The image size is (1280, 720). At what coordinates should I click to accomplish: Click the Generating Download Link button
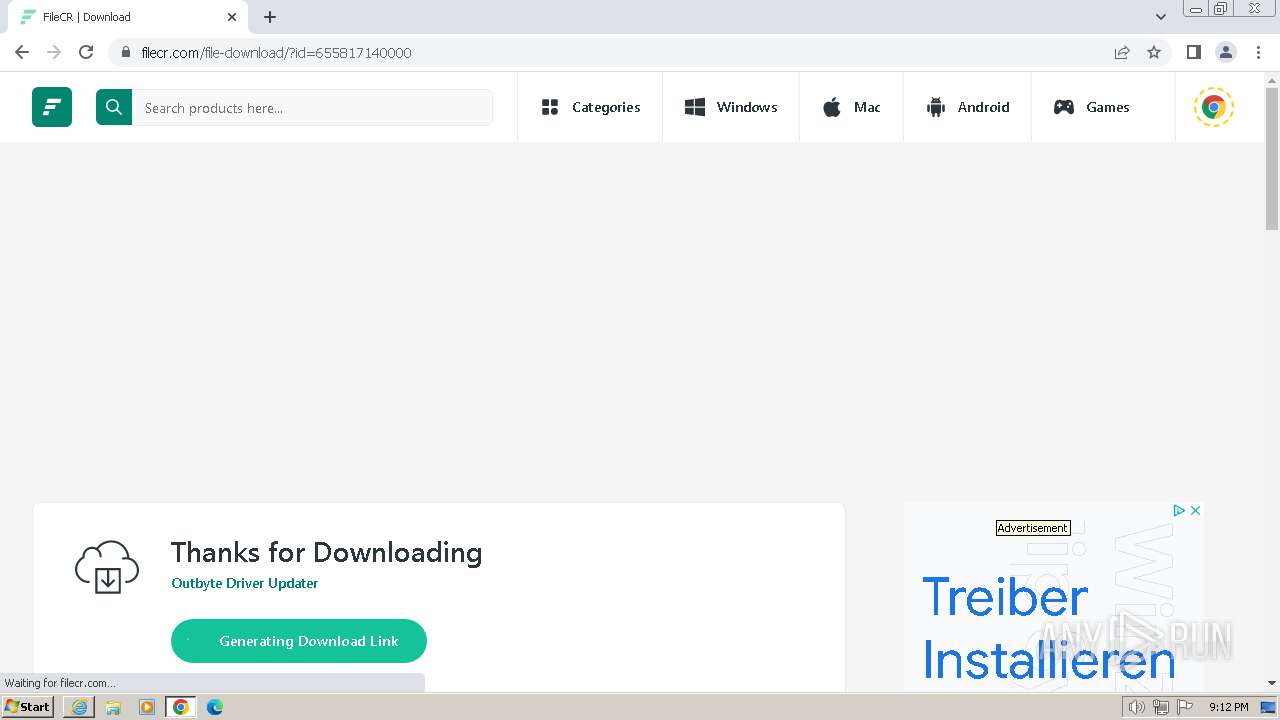(299, 641)
